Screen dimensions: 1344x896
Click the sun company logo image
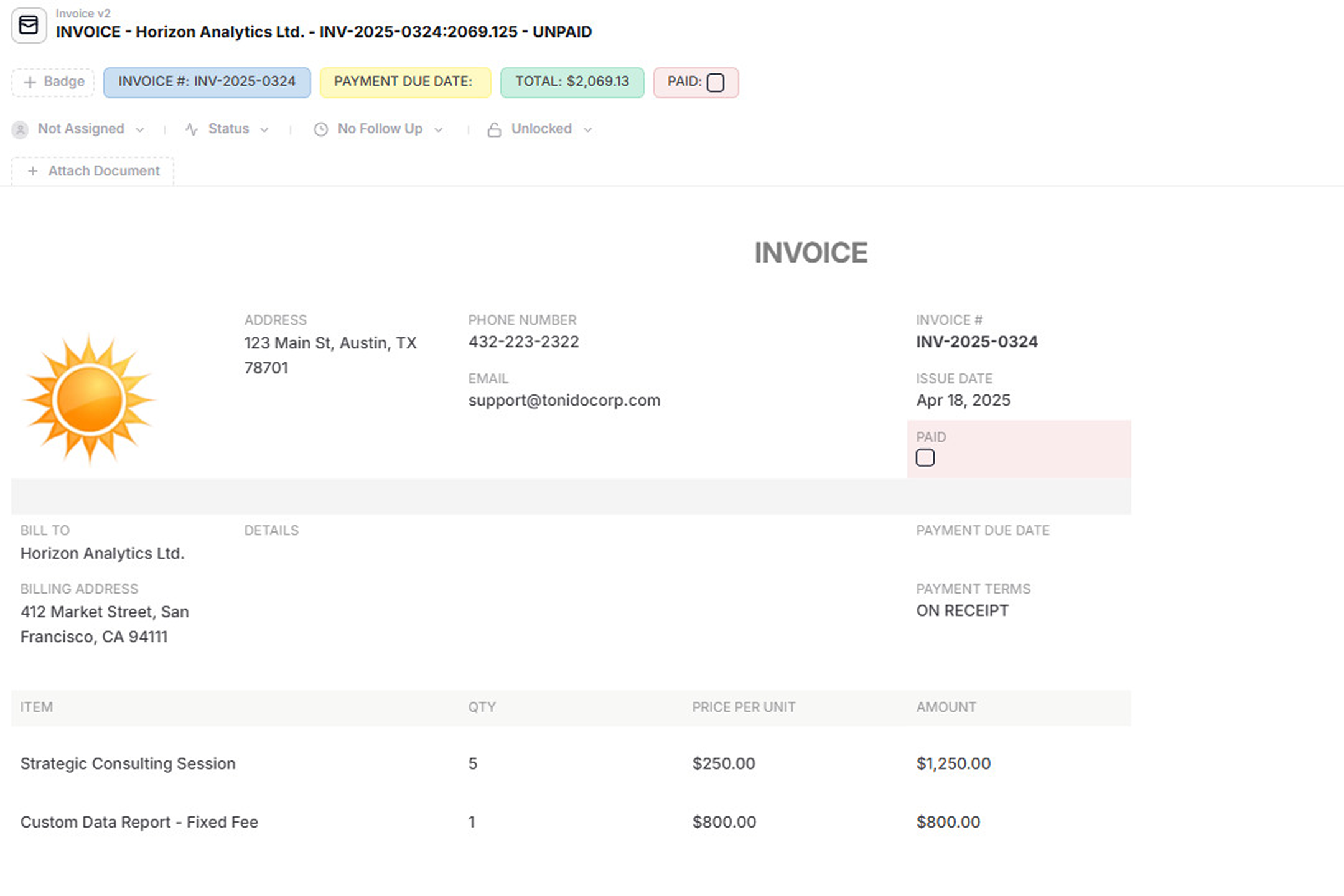tap(90, 400)
